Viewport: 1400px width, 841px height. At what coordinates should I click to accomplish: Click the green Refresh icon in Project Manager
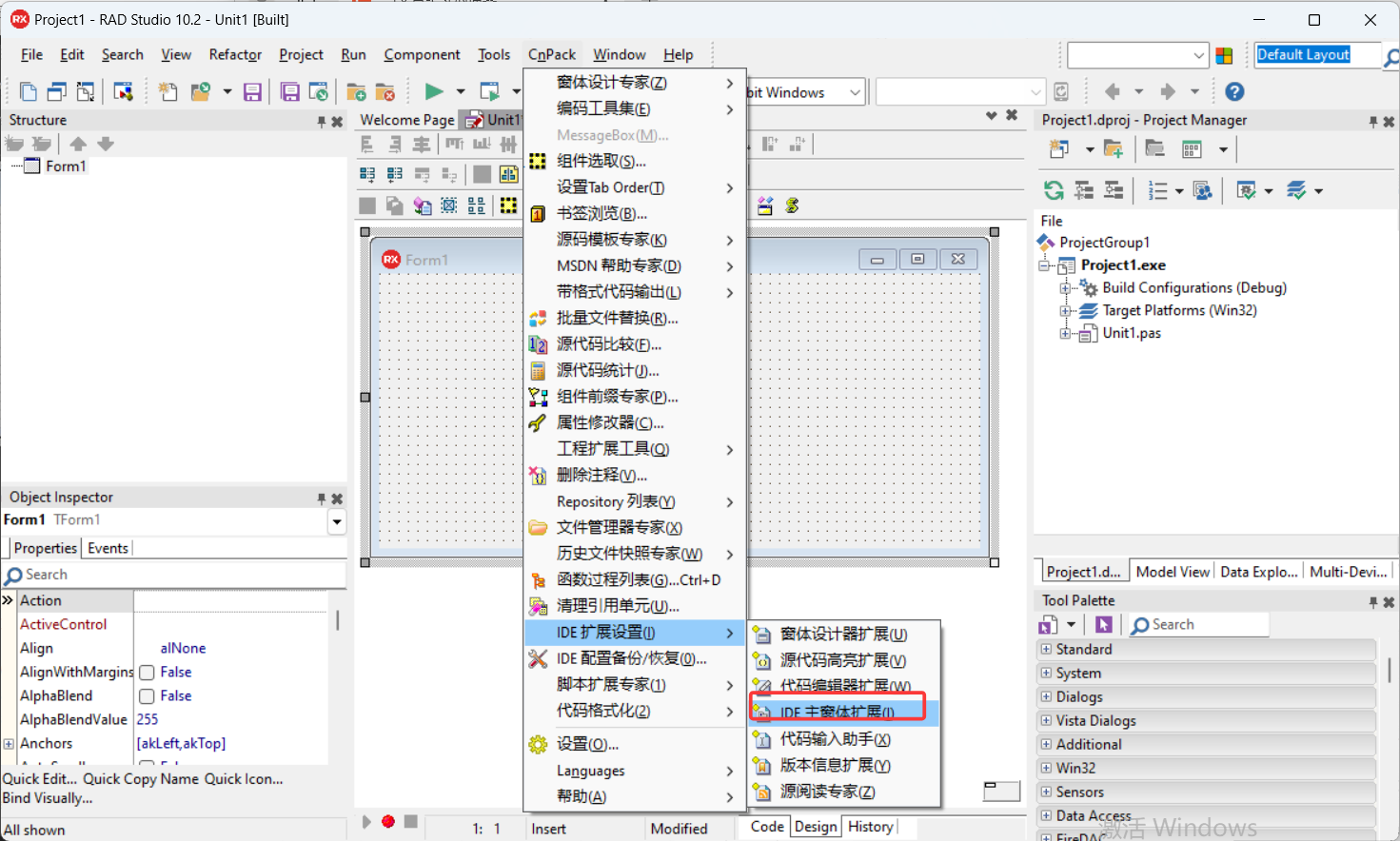click(1054, 190)
